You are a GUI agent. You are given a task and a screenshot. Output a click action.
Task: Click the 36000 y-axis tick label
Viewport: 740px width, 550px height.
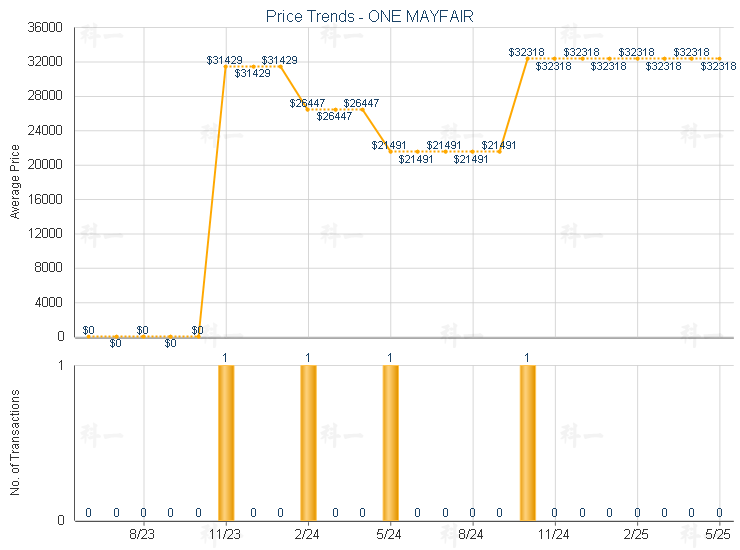point(46,27)
